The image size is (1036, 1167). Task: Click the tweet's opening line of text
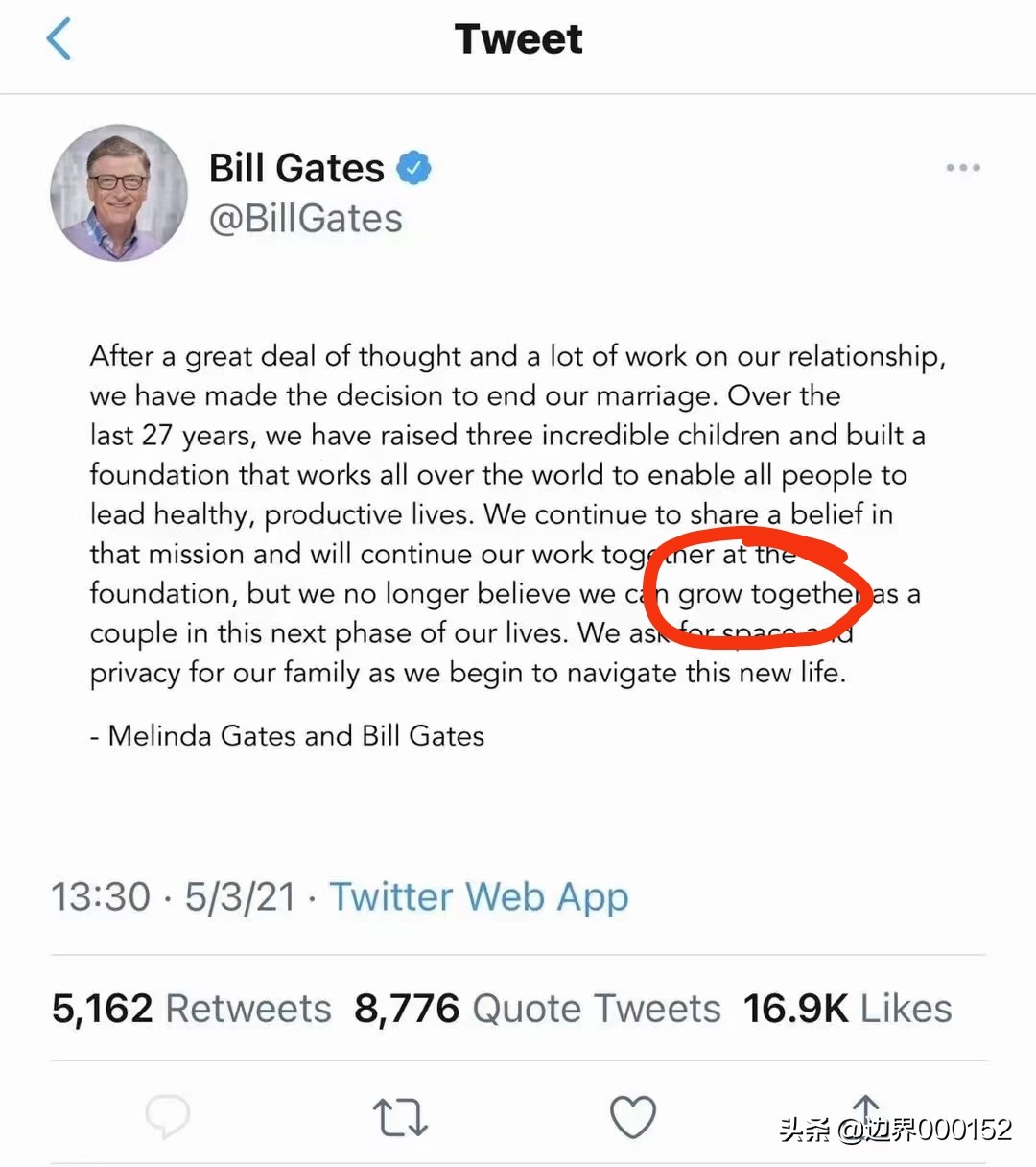[517, 356]
